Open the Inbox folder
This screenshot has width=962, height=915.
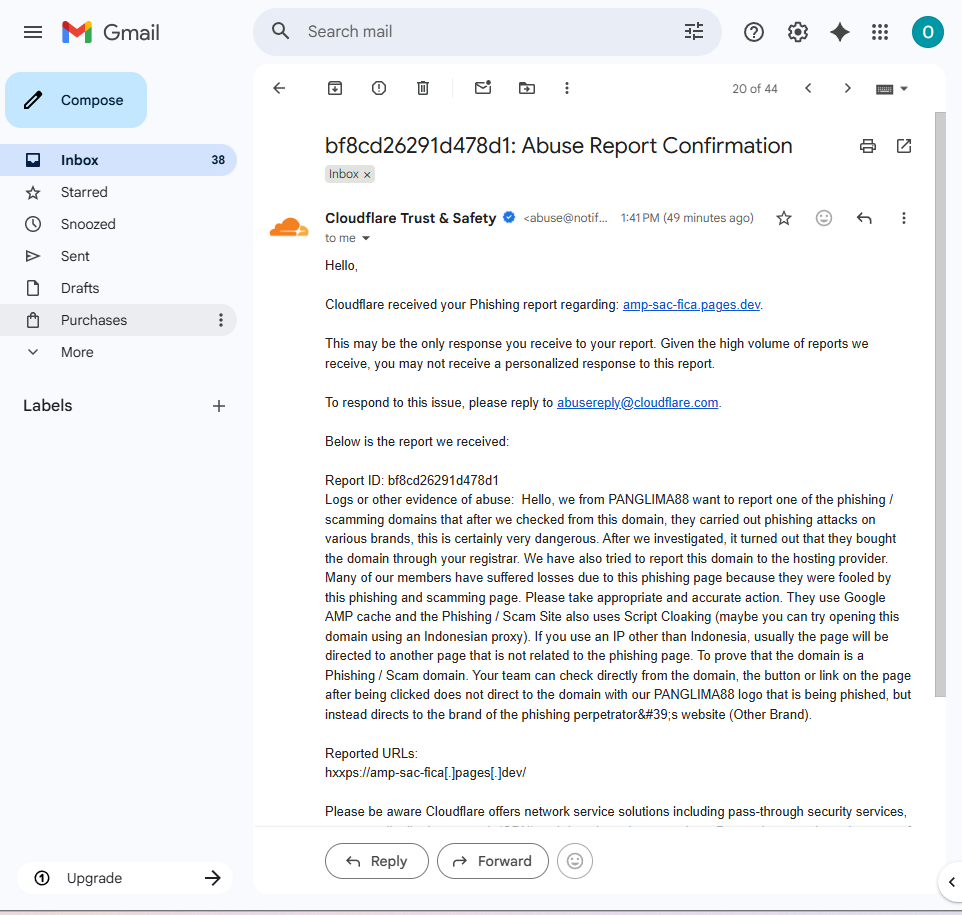tap(118, 160)
